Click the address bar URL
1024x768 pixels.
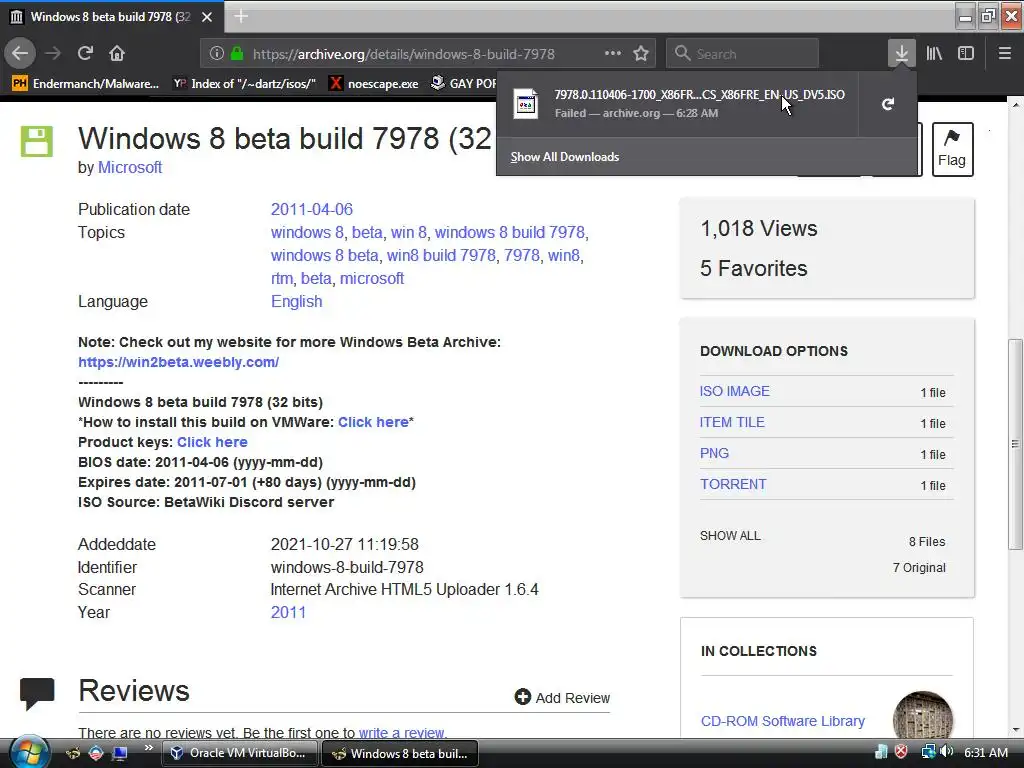coord(404,54)
